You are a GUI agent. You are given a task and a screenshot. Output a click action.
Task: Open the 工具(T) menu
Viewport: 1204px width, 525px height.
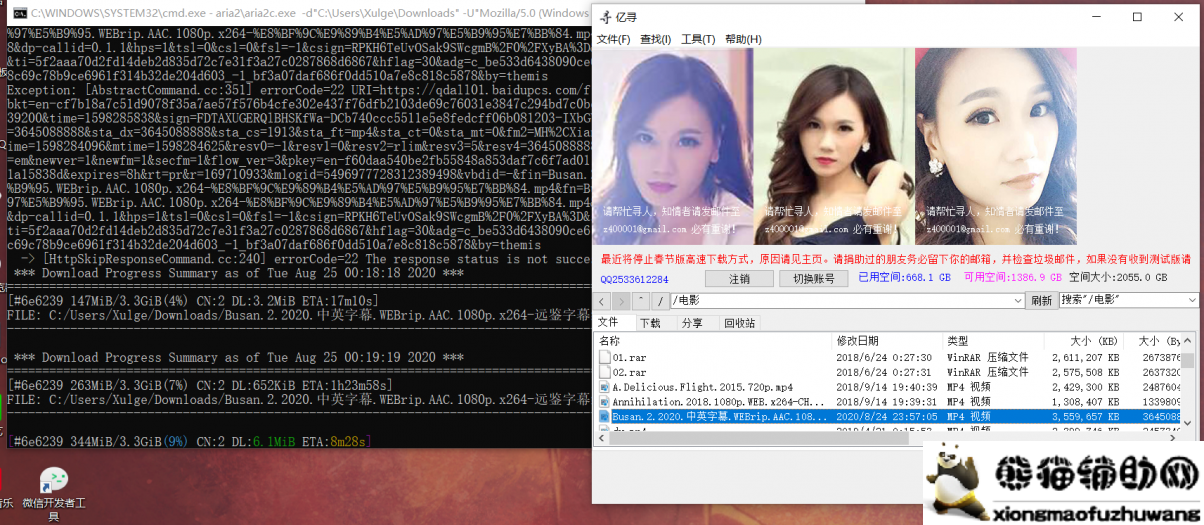pos(698,40)
